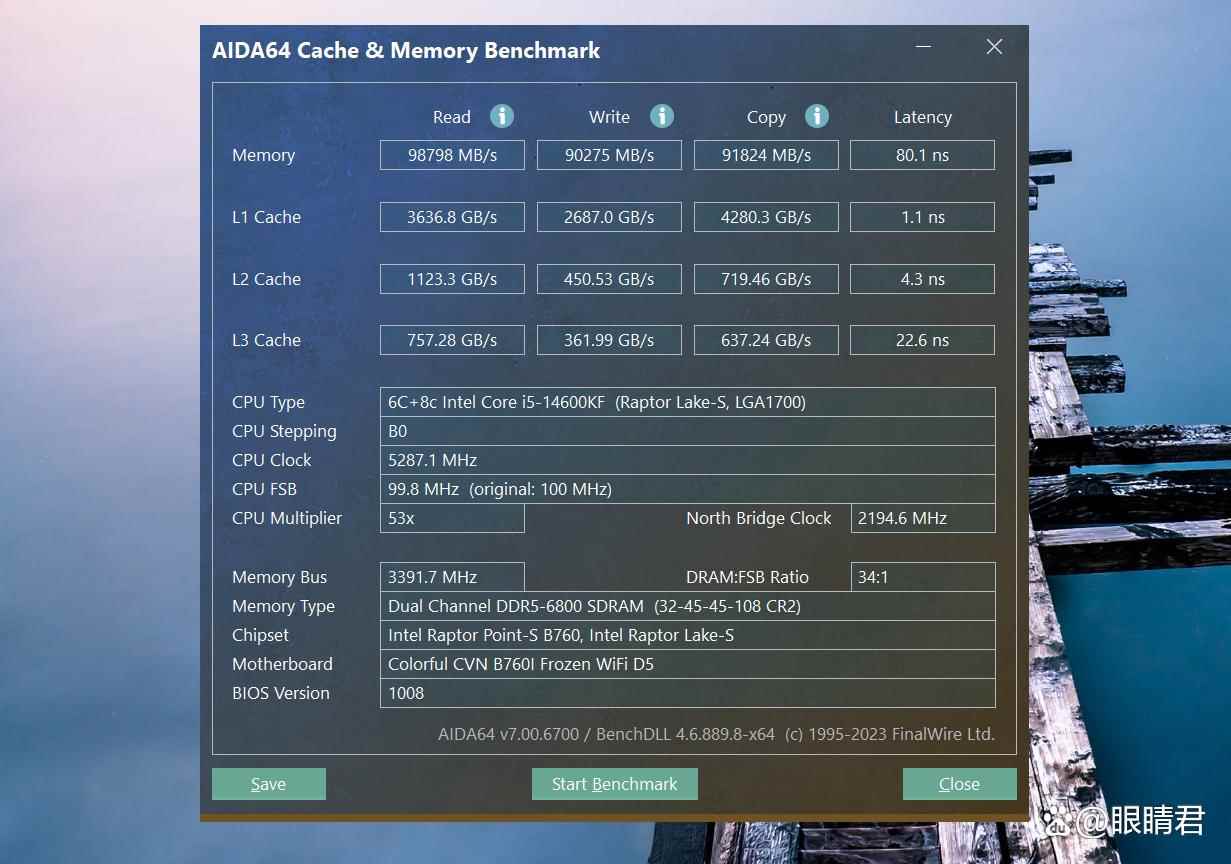Screen dimensions: 1231x864
Task: Click the Copy info icon
Action: (x=817, y=116)
